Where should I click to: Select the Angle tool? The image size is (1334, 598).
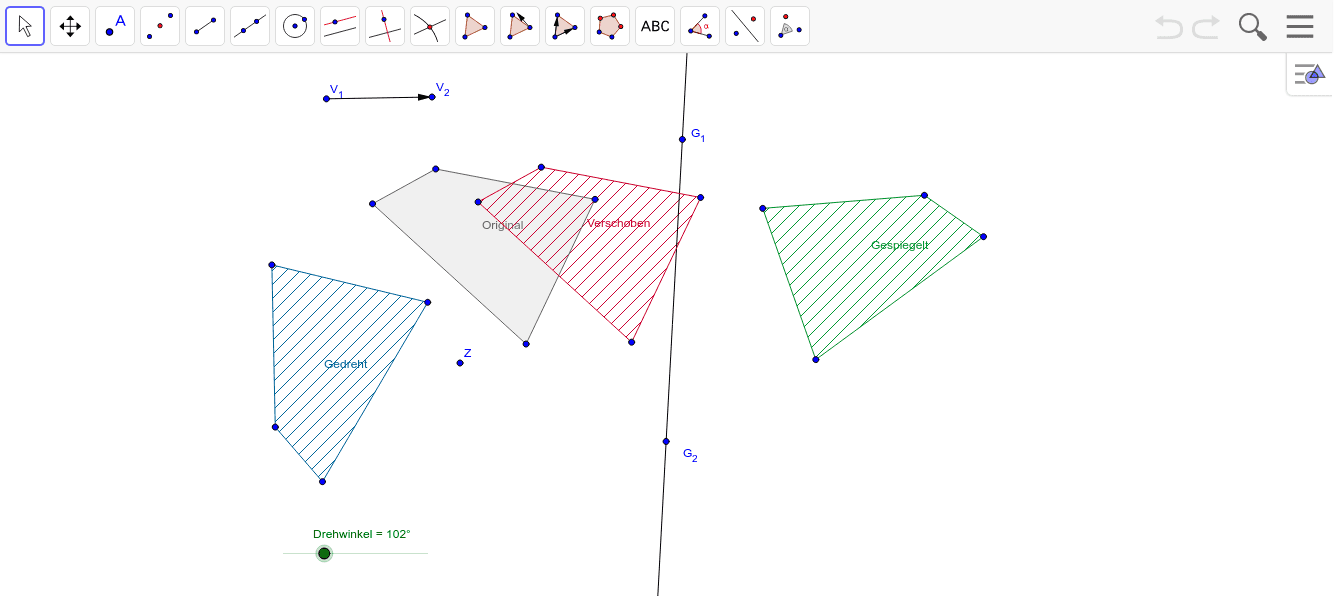(700, 26)
